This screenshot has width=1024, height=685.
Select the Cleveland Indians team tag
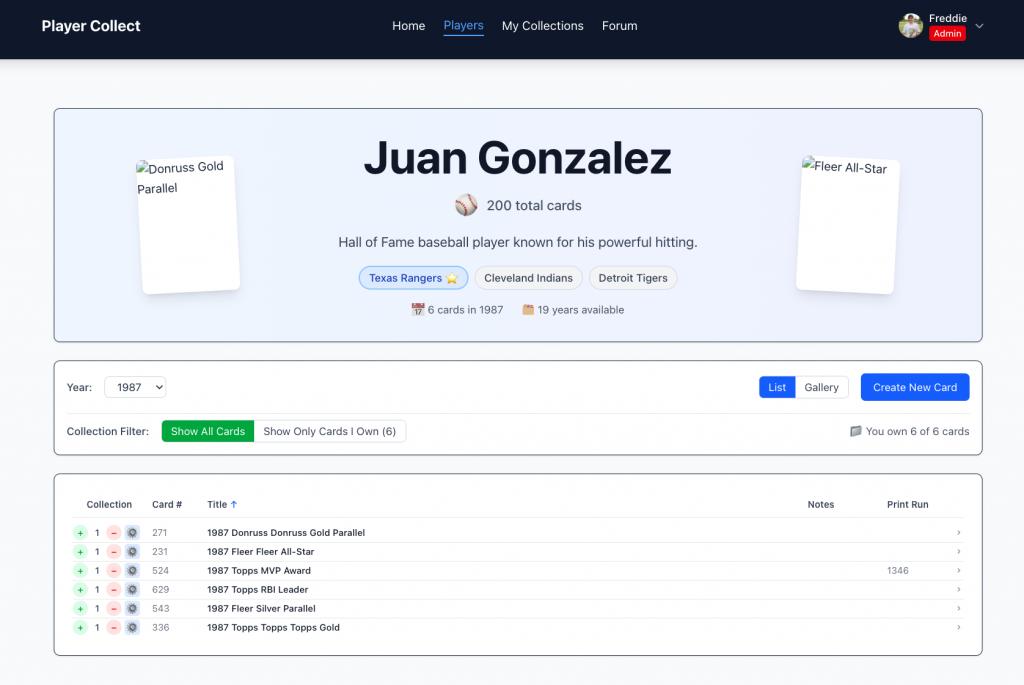coord(528,278)
